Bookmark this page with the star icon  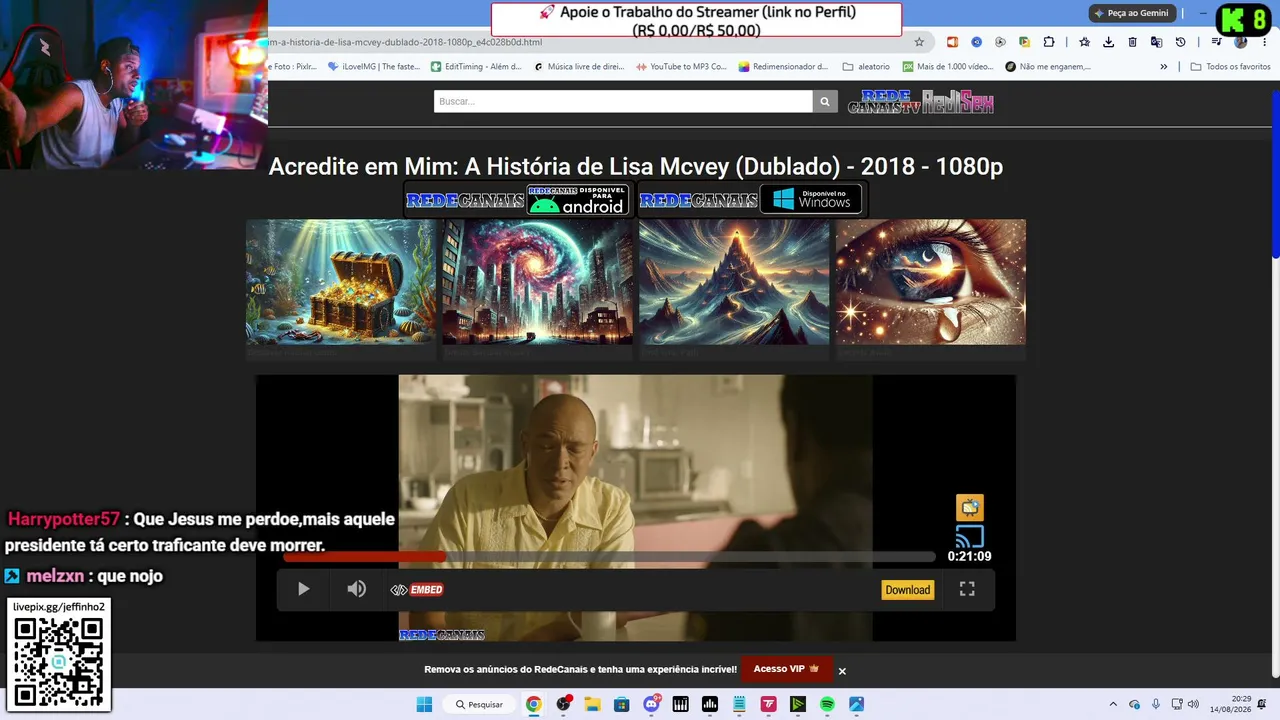pos(919,42)
